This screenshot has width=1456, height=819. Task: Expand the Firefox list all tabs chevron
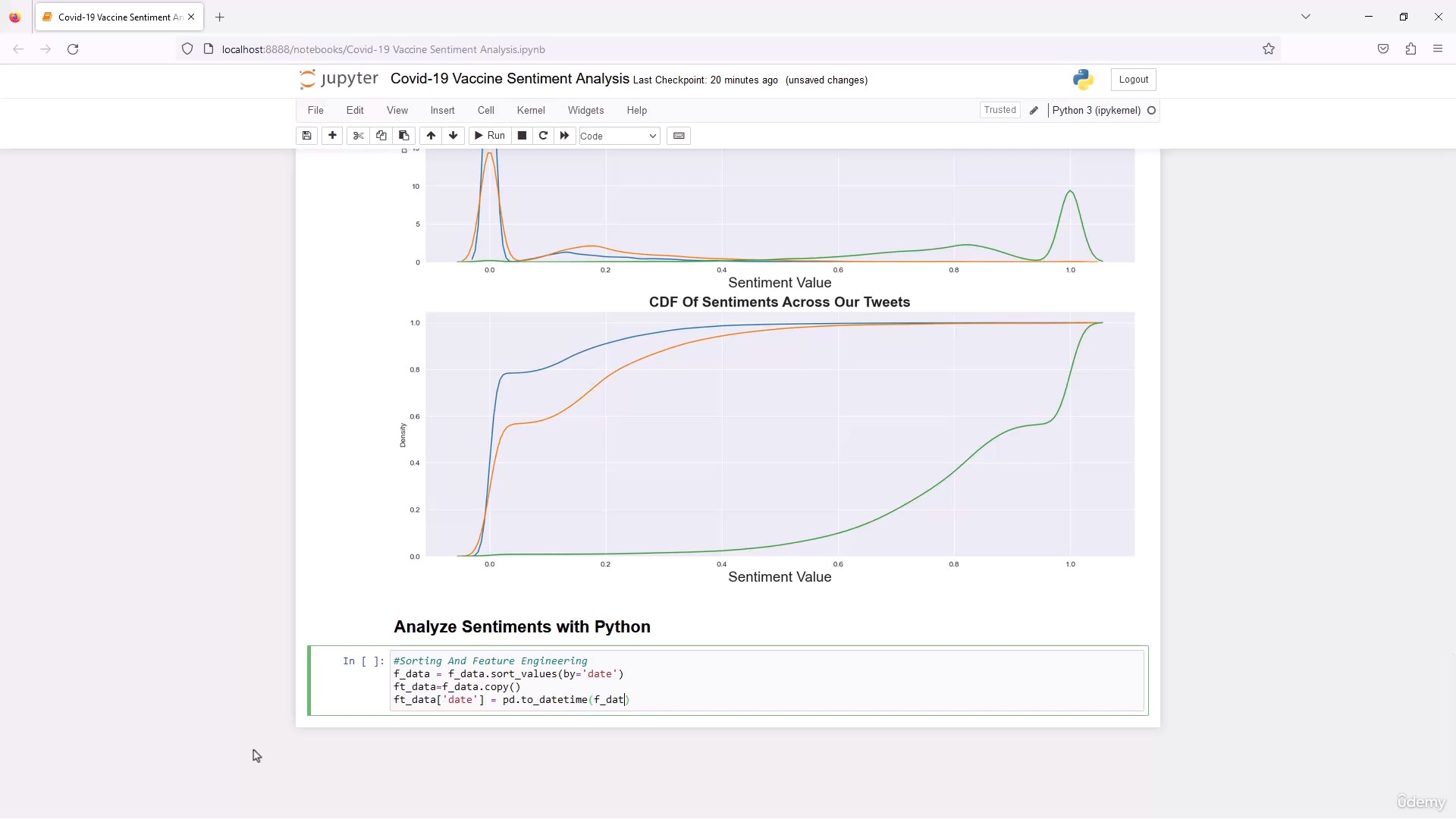pos(1306,17)
